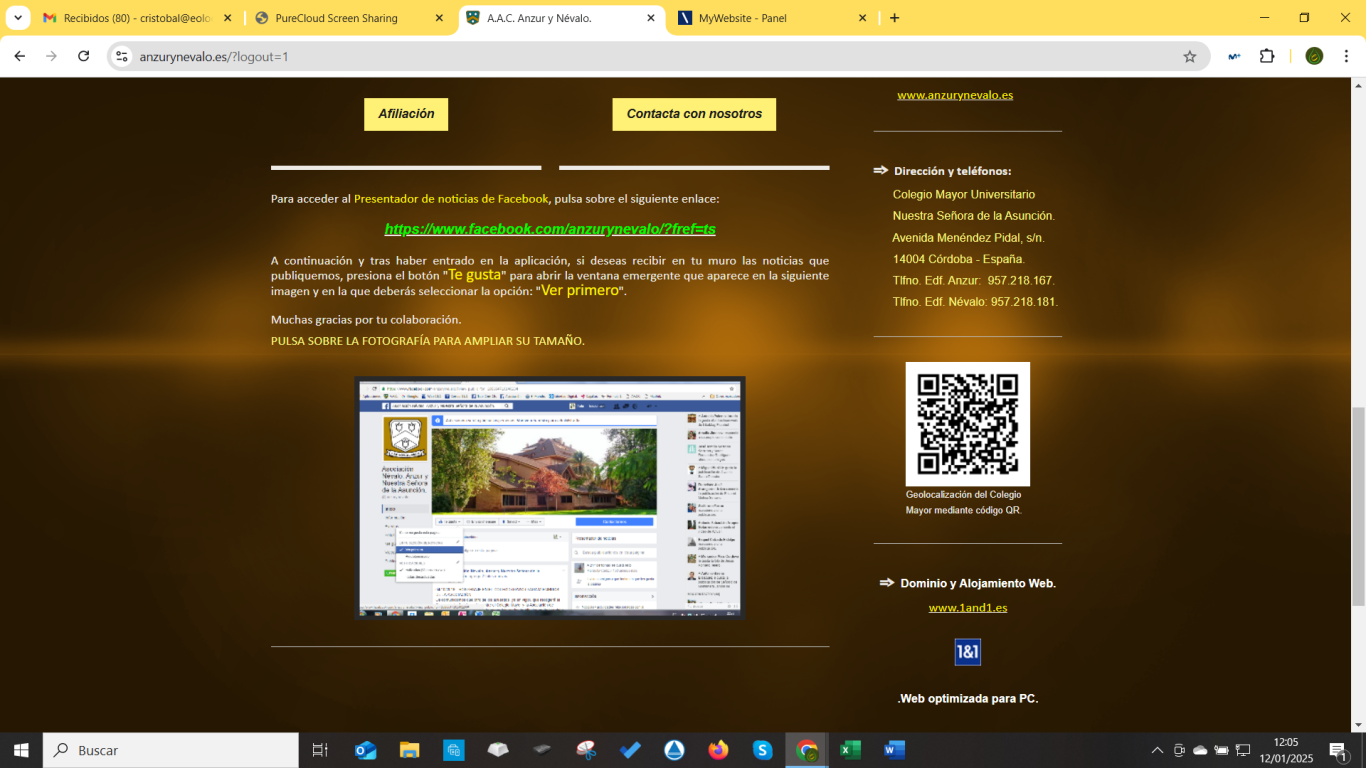Click the Afiliación button
This screenshot has width=1366, height=768.
[x=406, y=114]
